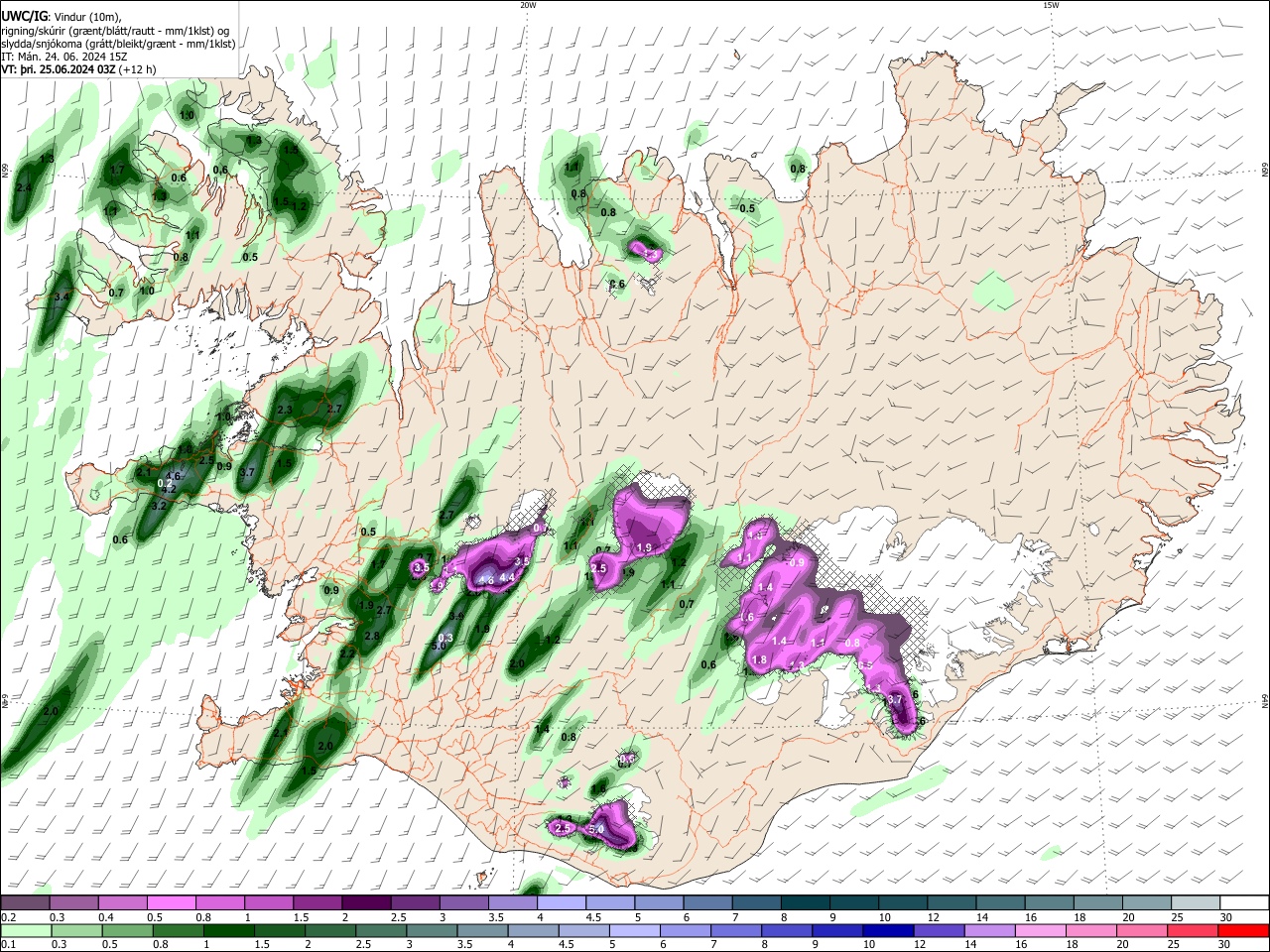
Task: Click the 20 swatch in the snow scale
Action: tap(1148, 903)
